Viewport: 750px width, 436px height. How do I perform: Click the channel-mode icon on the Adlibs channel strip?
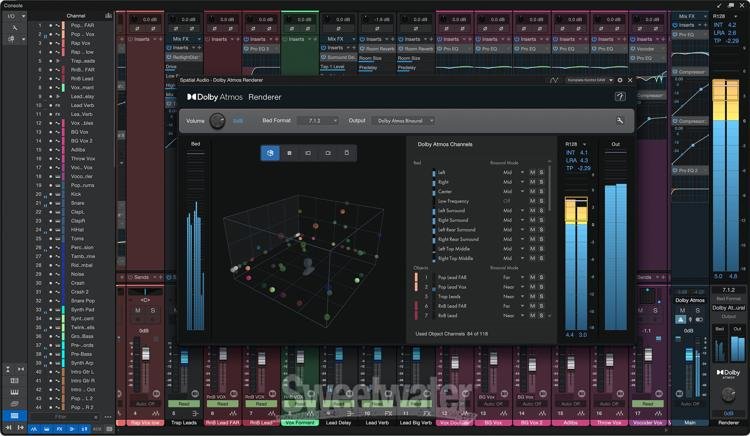[x=581, y=413]
